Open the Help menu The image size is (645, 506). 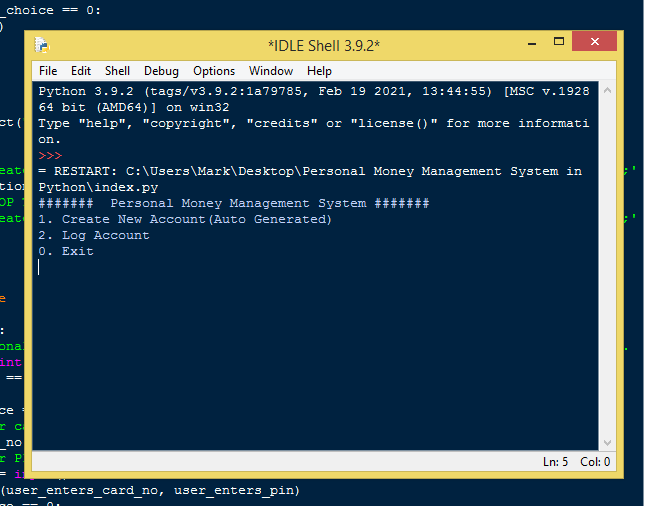pyautogui.click(x=320, y=71)
